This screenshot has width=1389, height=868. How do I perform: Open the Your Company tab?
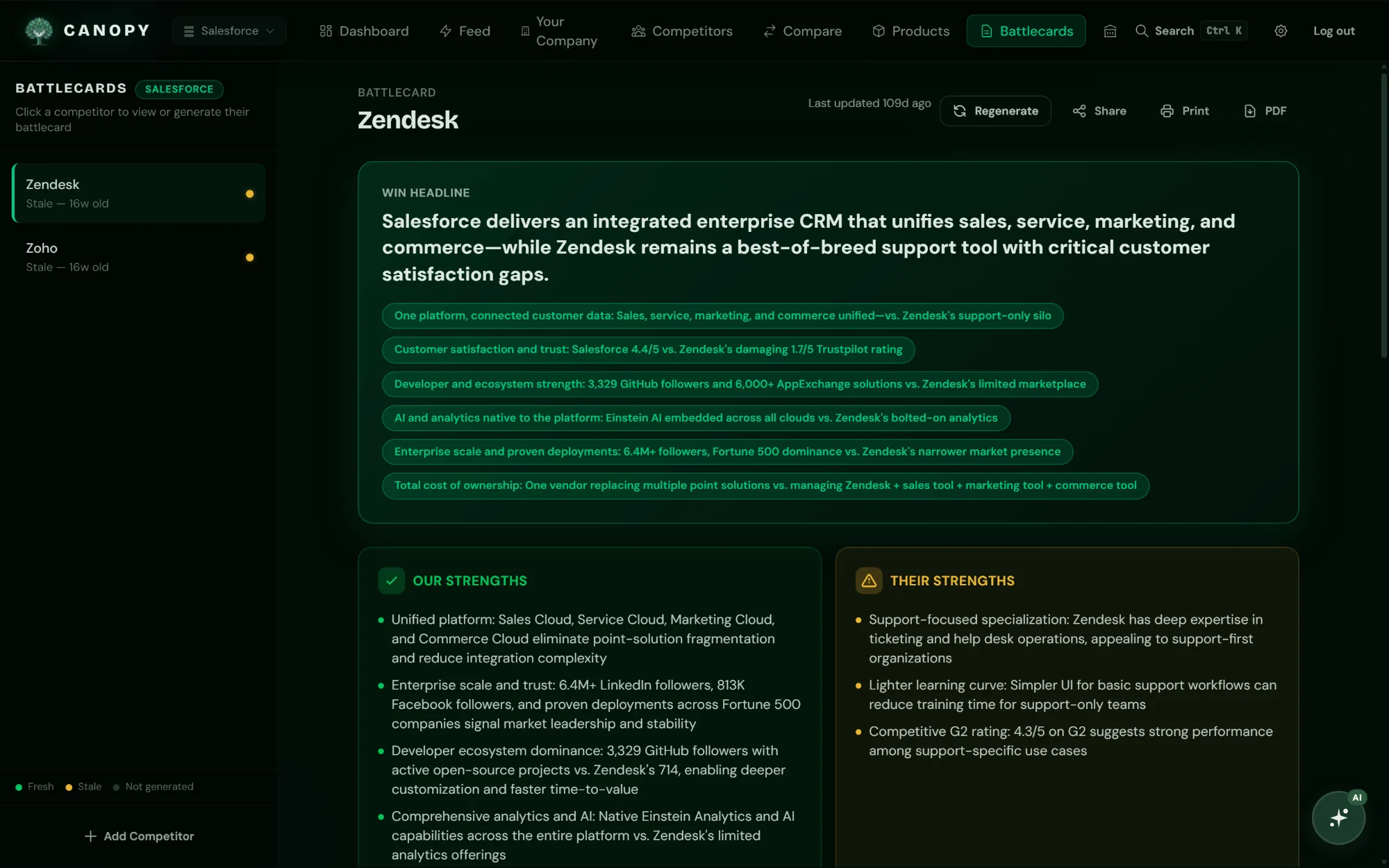pyautogui.click(x=559, y=31)
